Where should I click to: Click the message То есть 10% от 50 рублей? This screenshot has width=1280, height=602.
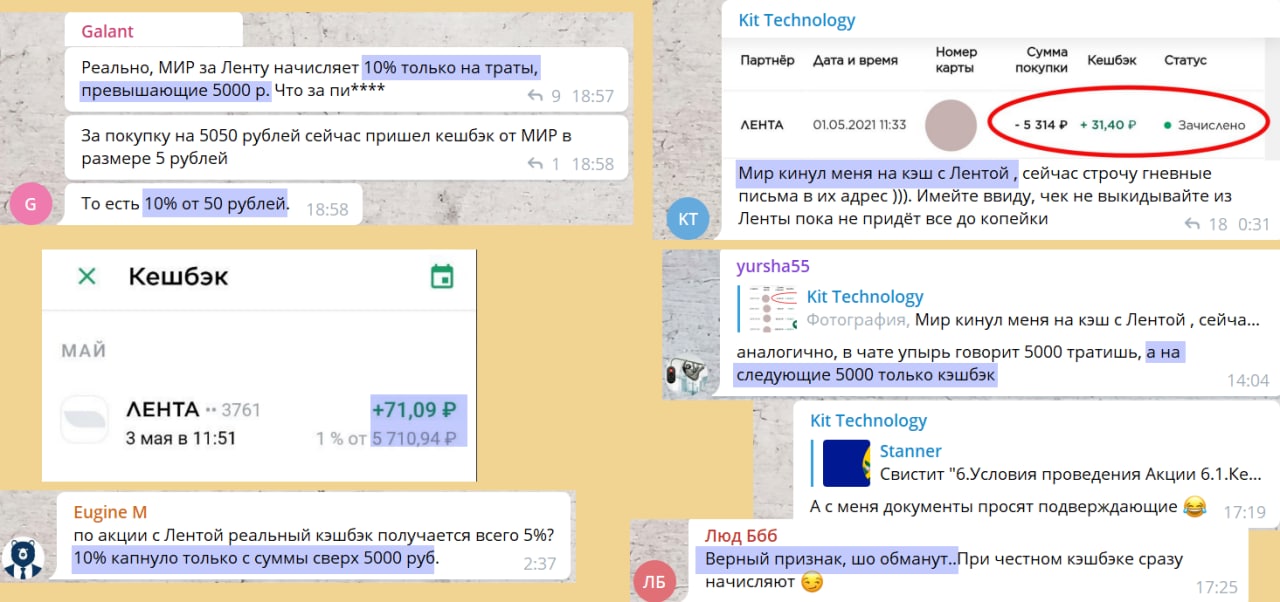click(x=214, y=204)
